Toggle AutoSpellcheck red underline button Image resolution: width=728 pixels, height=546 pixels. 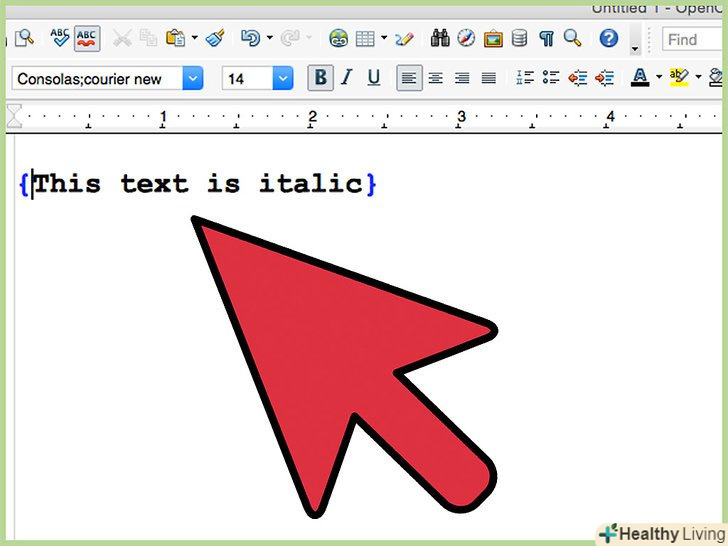click(87, 39)
